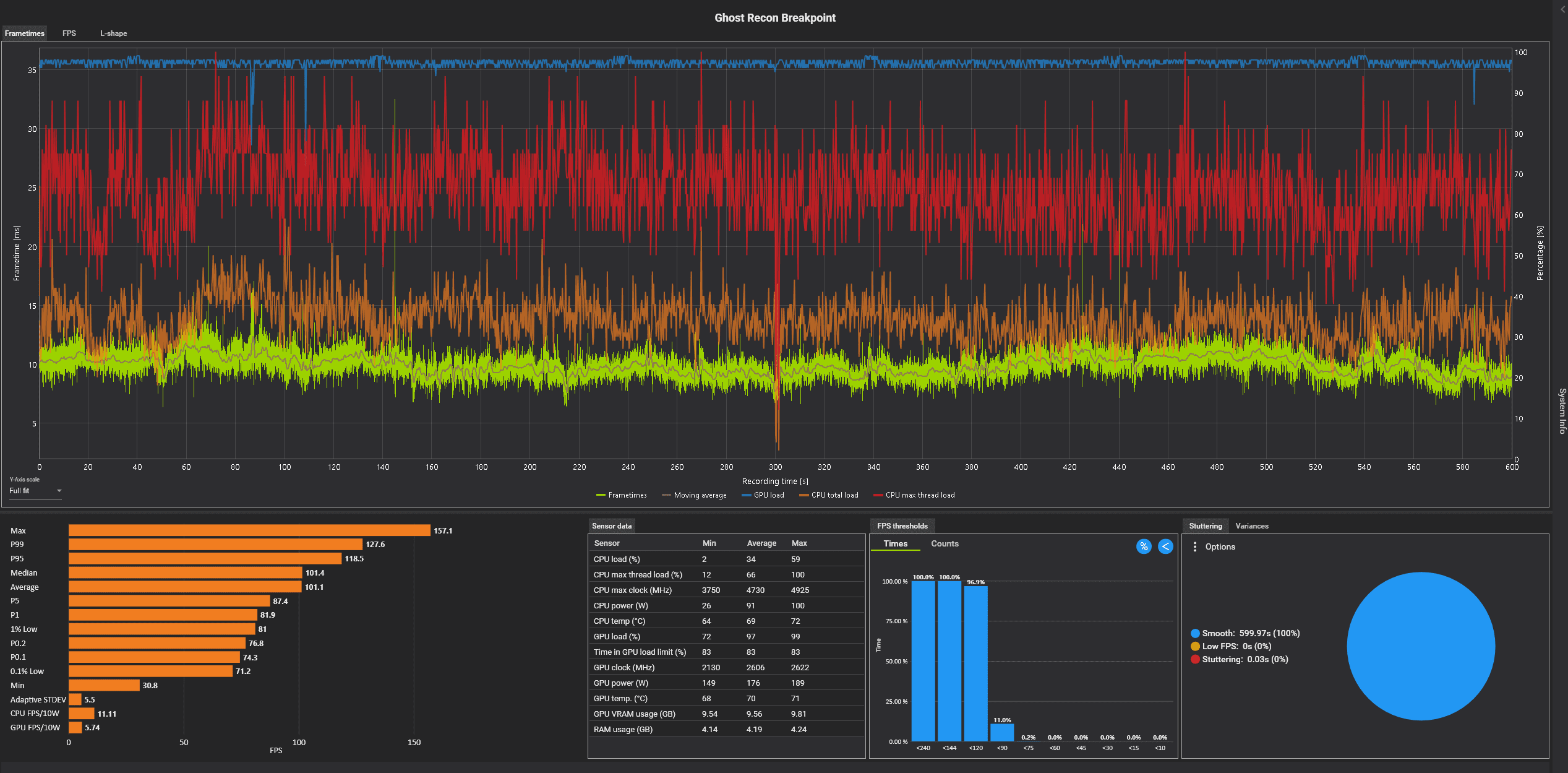
Task: Toggle percentage display in FPS thresholds
Action: (1144, 546)
